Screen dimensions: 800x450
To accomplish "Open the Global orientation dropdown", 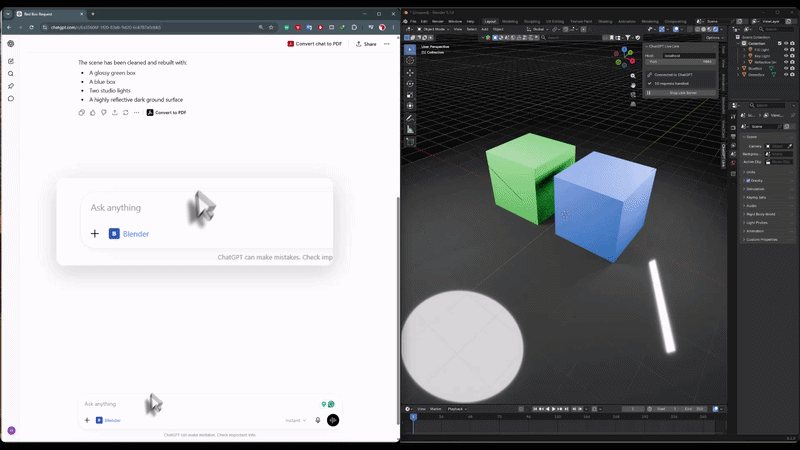I will click(x=538, y=30).
